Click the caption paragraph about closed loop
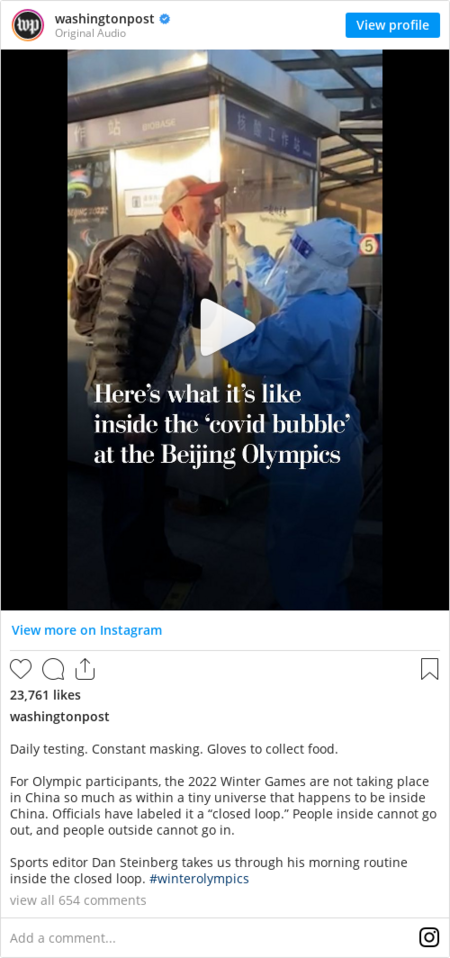450x958 pixels. [x=223, y=806]
